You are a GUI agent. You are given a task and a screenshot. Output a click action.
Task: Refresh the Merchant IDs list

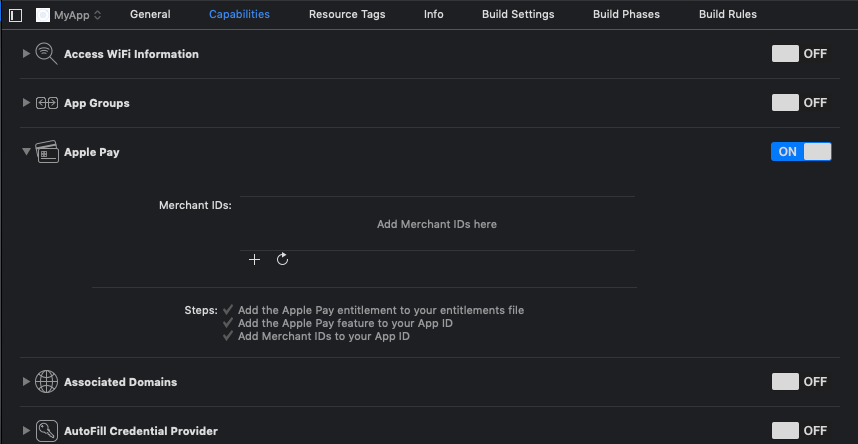tap(282, 259)
